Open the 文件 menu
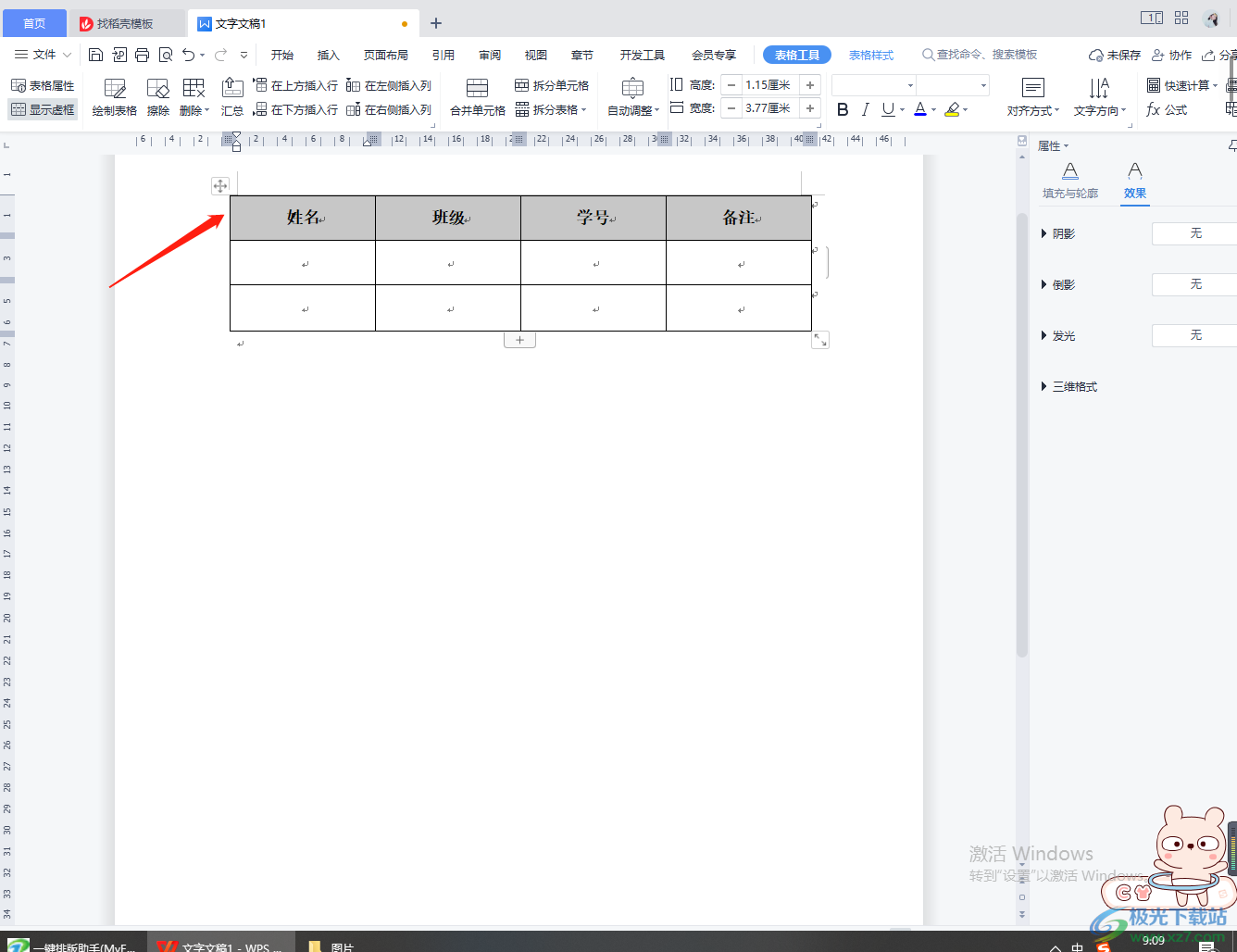The width and height of the screenshot is (1237, 952). (x=43, y=55)
